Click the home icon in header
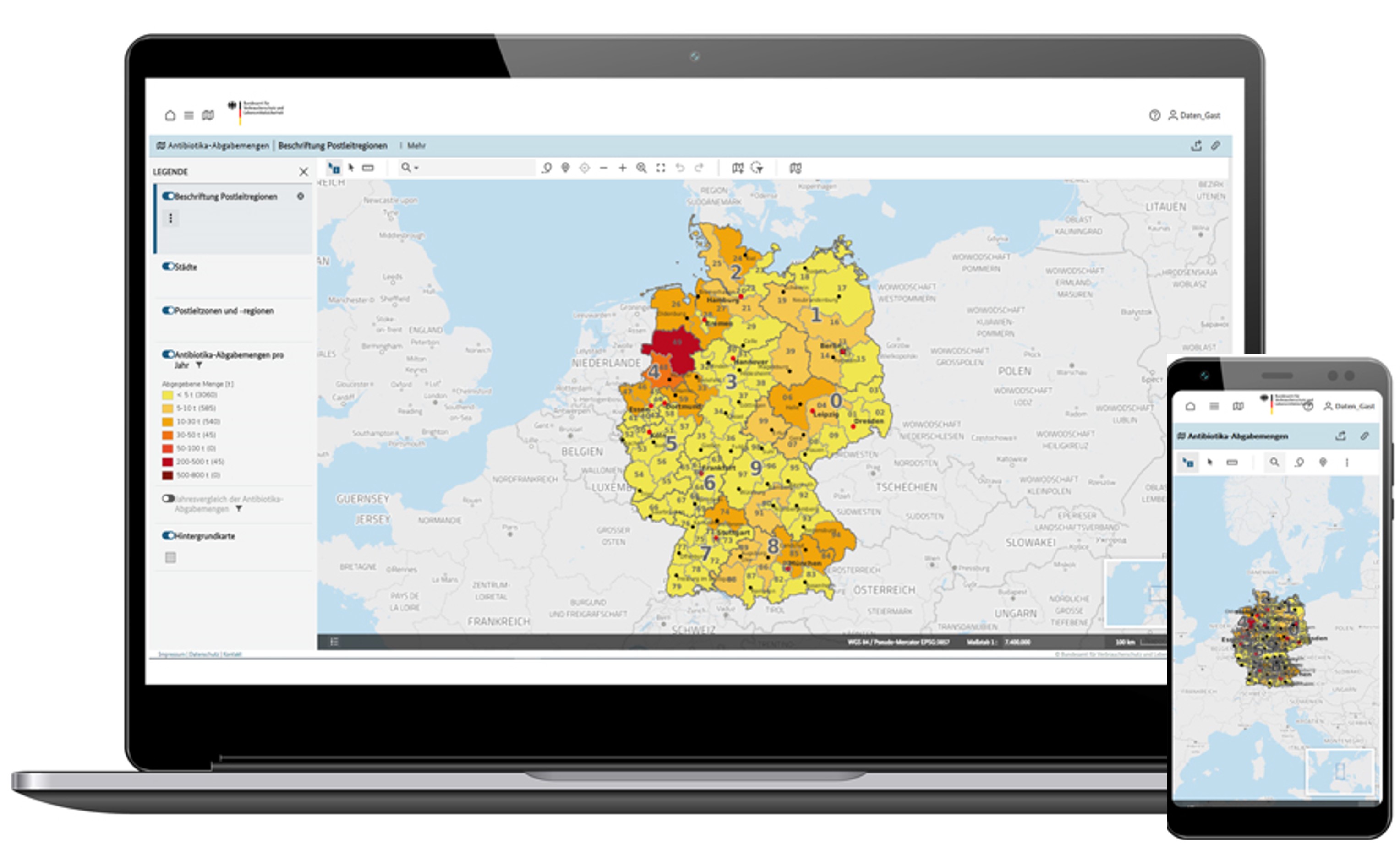1400x855 pixels. tap(170, 115)
